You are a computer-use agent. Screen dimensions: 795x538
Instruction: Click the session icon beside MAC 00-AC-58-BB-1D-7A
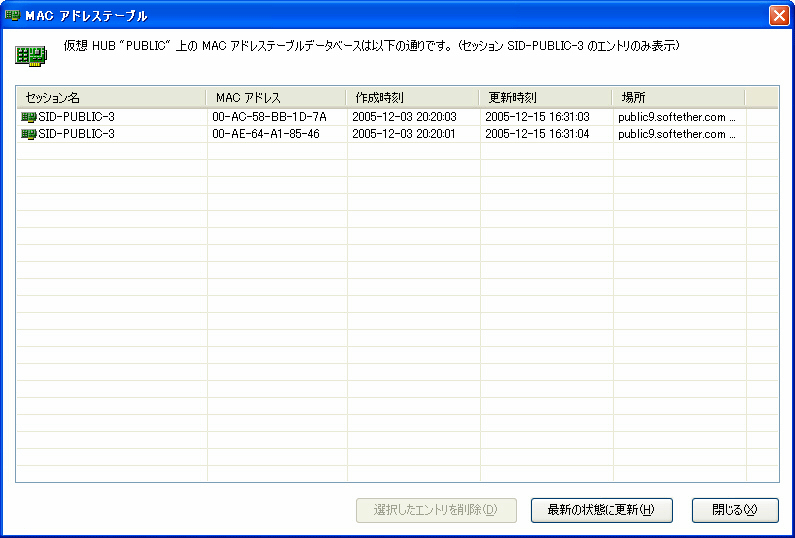tap(29, 118)
